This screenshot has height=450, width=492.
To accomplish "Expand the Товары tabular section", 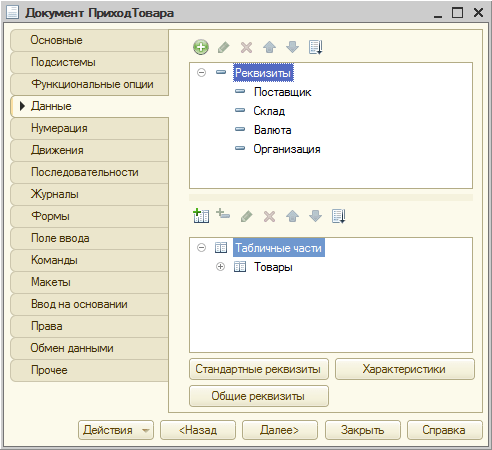I will (x=220, y=267).
